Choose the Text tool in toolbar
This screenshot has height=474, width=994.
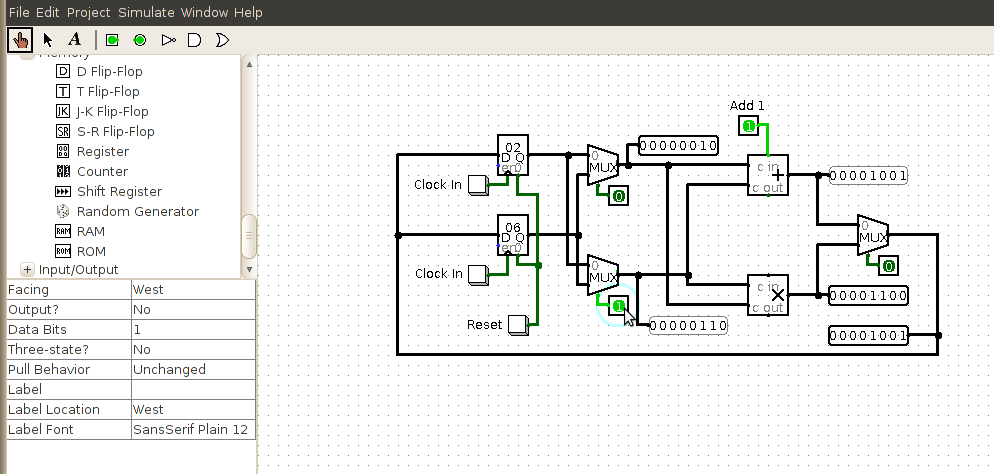(x=74, y=40)
